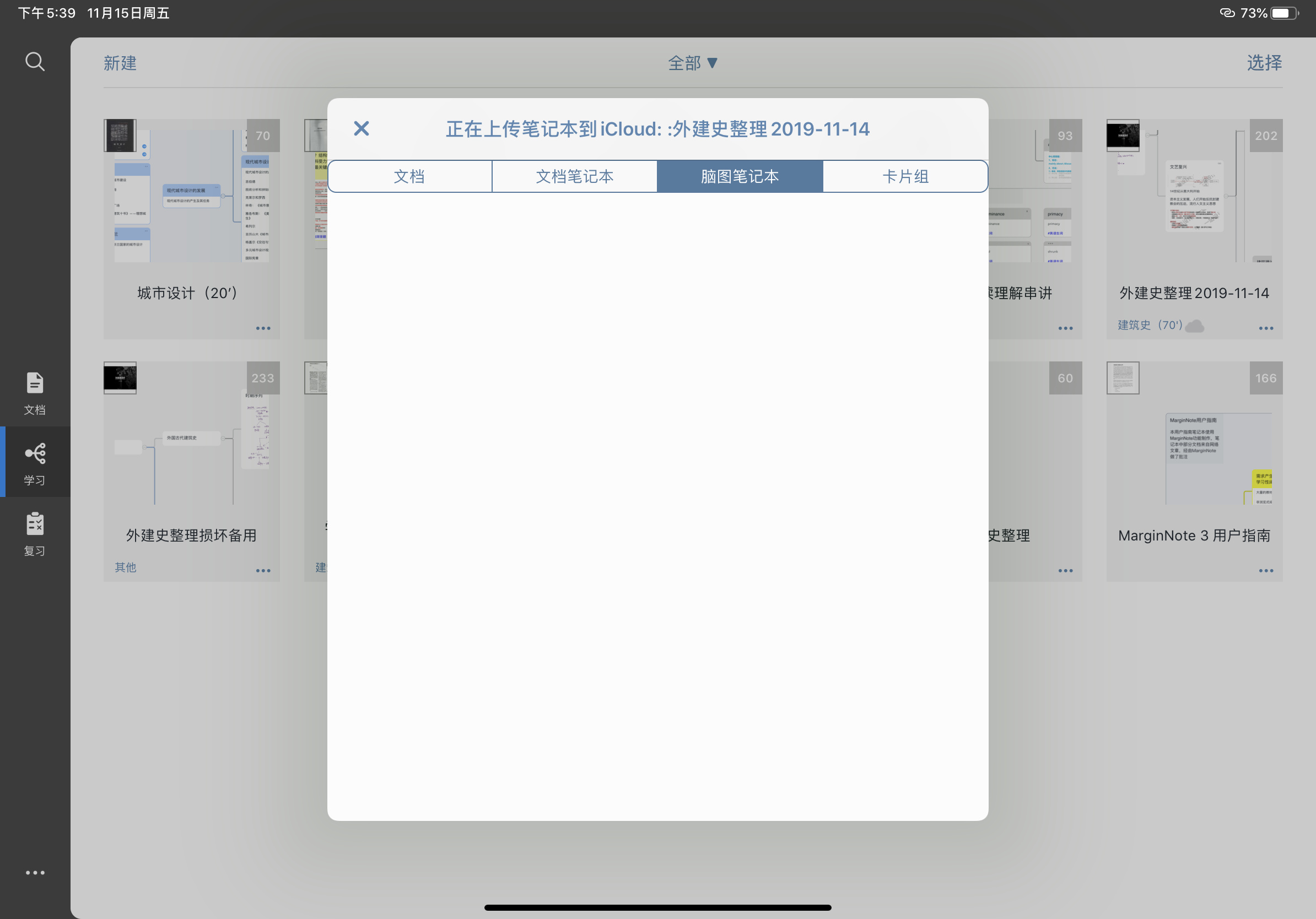Open the sidebar more options dots
This screenshot has height=919, width=1316.
tap(35, 873)
